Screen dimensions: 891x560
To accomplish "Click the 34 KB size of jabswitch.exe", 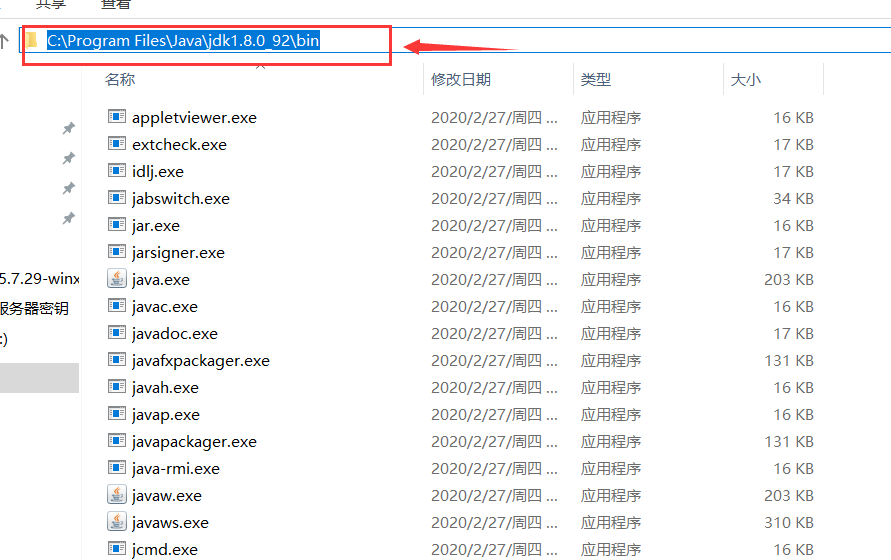I will [793, 198].
